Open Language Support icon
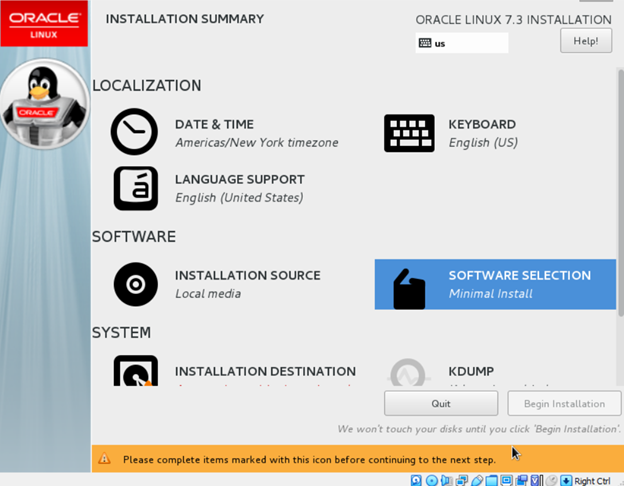The width and height of the screenshot is (624, 486). click(x=136, y=188)
